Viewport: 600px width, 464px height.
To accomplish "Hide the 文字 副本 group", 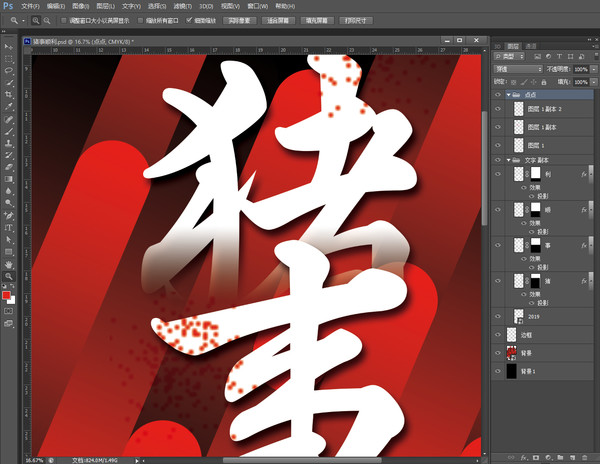I will 498,160.
